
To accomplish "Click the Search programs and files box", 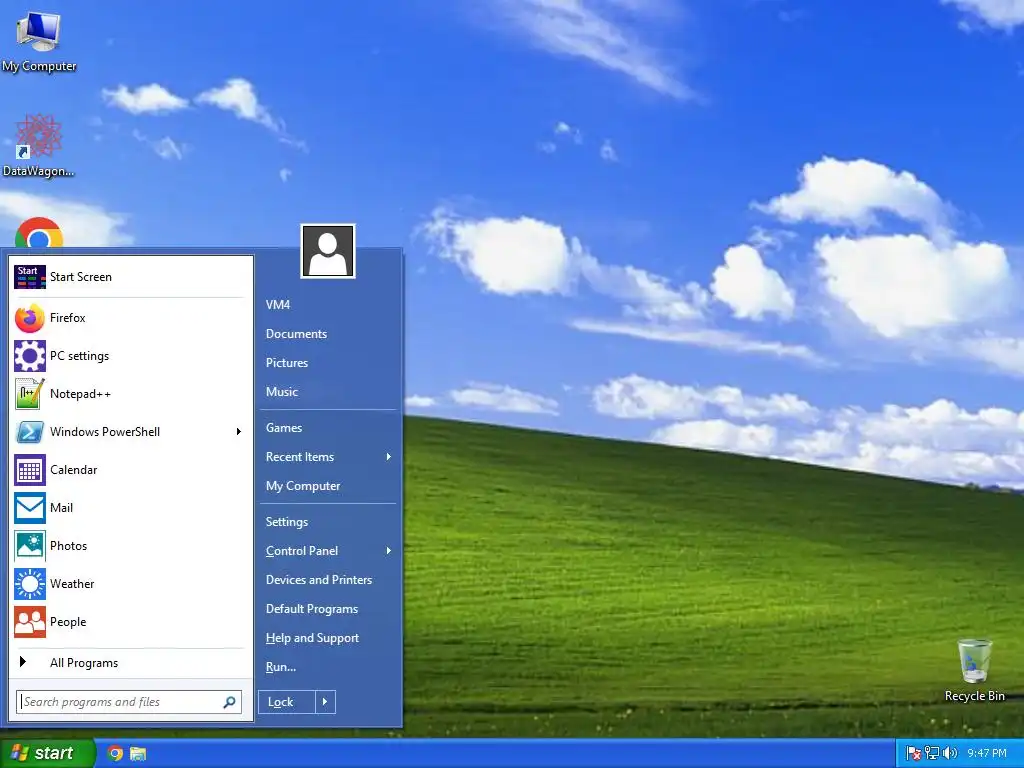I will tap(129, 702).
